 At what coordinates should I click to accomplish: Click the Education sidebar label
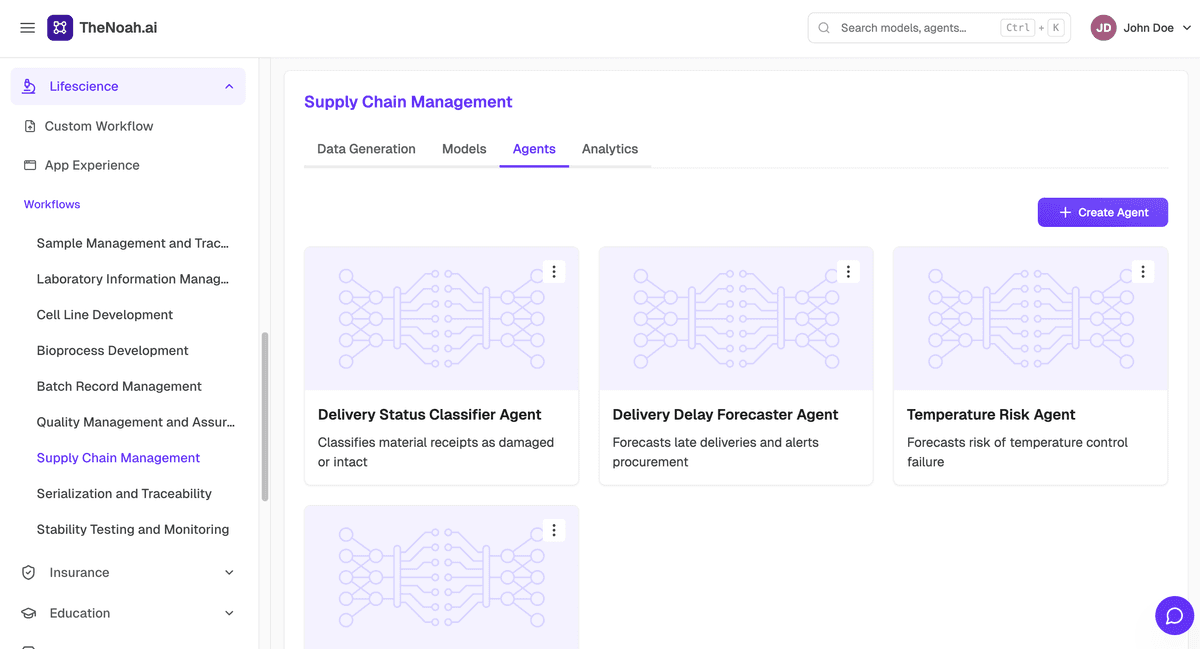pos(80,613)
